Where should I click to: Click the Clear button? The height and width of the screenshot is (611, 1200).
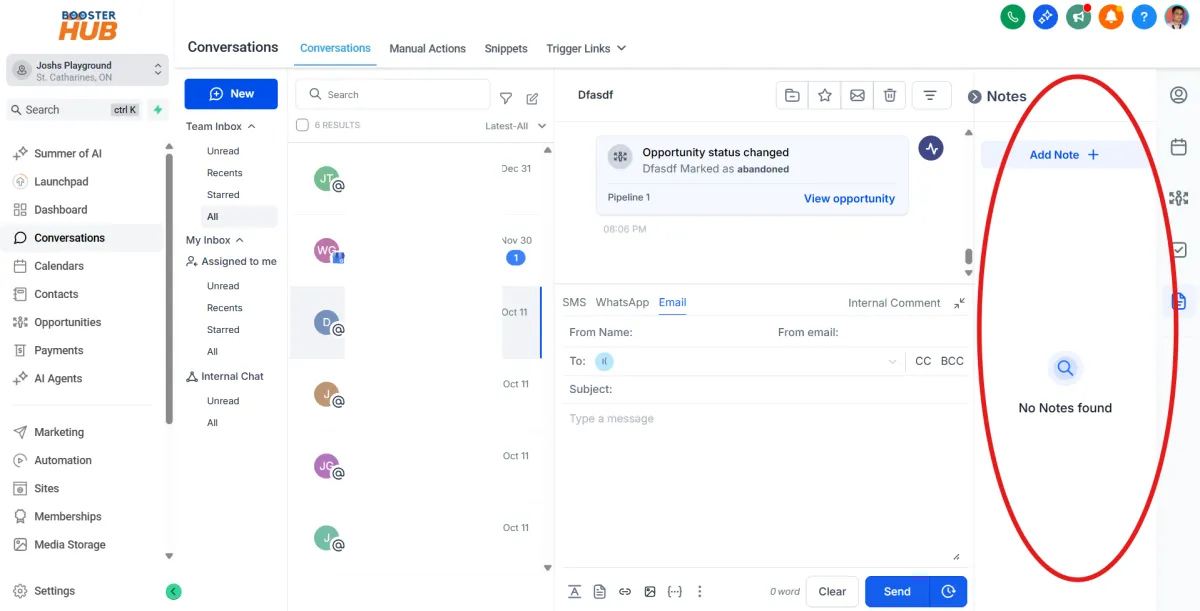[x=832, y=591]
